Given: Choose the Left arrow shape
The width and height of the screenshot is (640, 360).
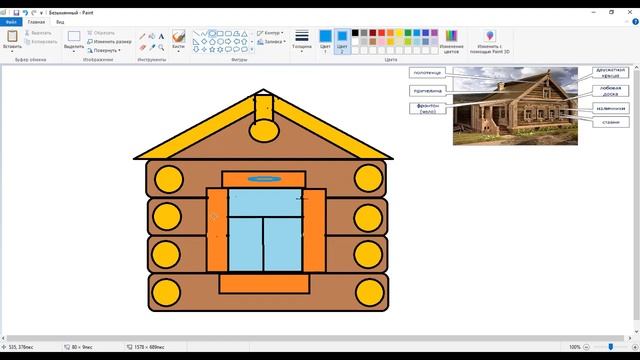Looking at the screenshot, I should pos(236,42).
